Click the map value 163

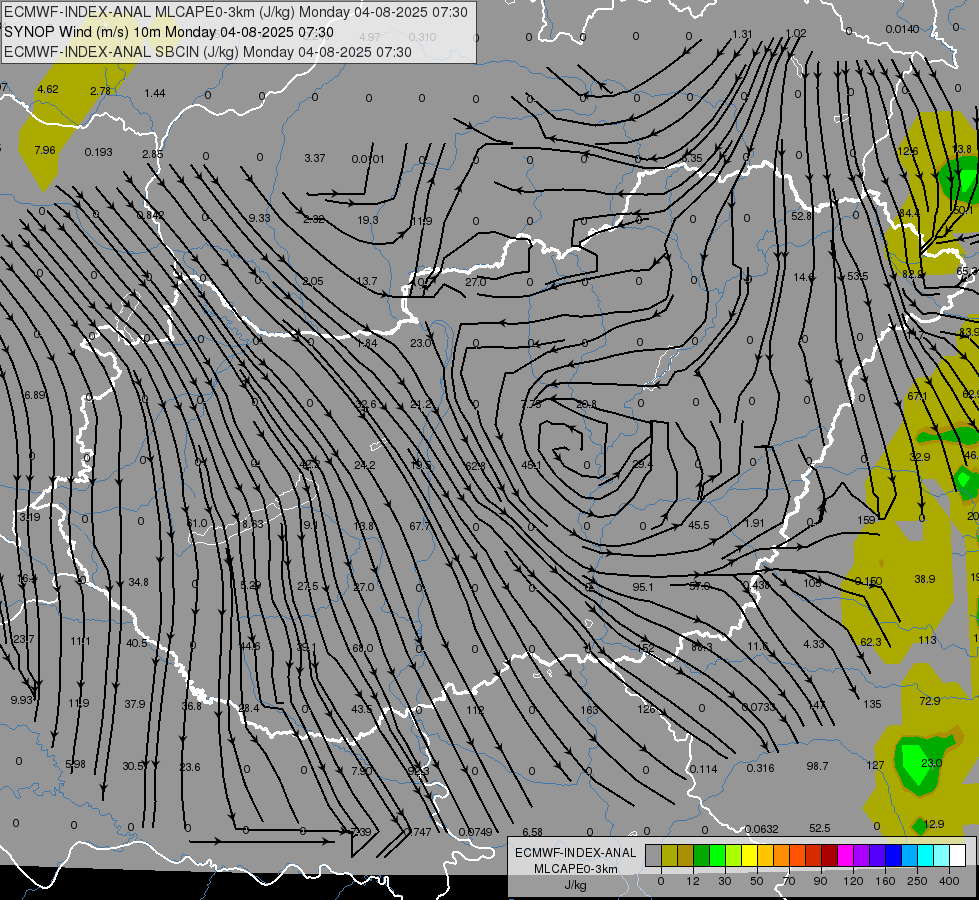(589, 710)
